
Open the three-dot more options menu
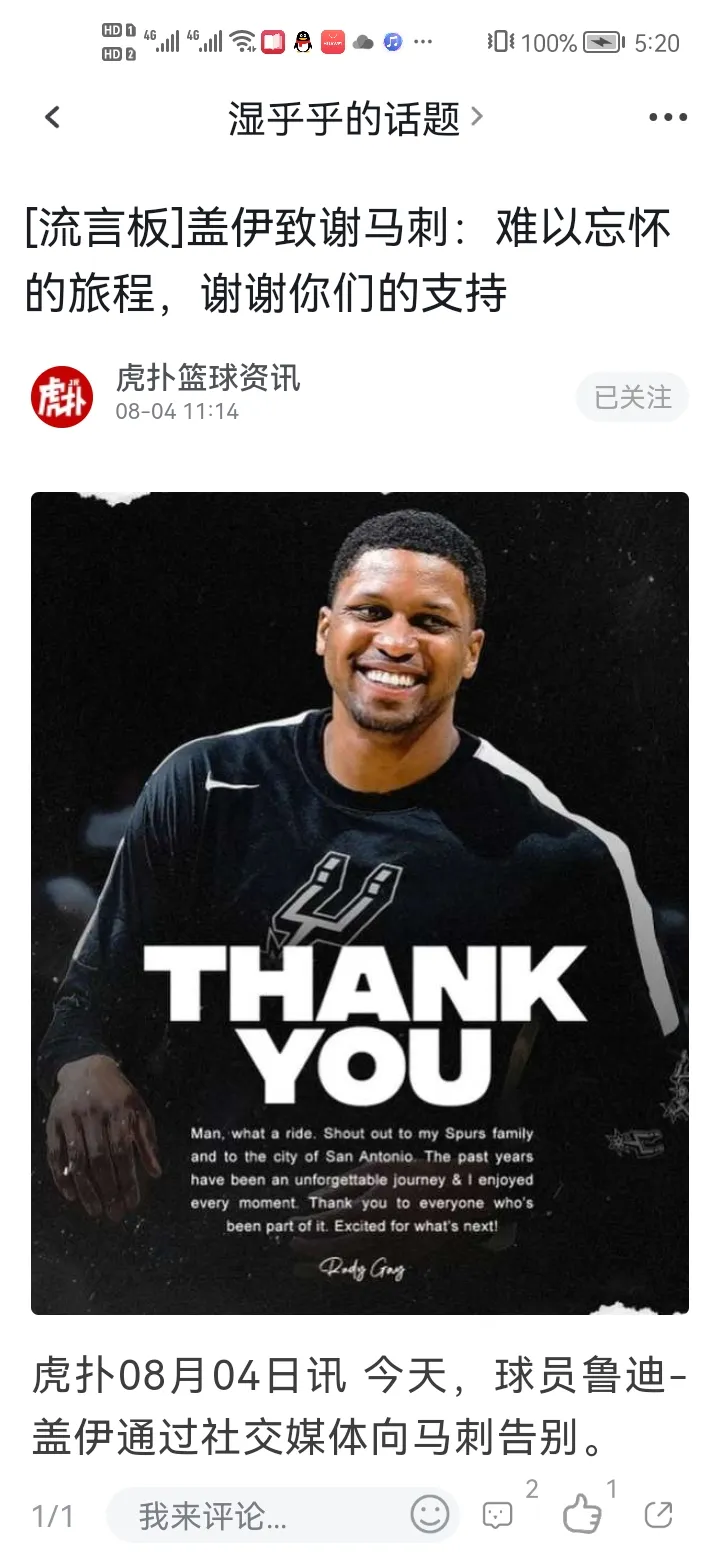click(667, 118)
